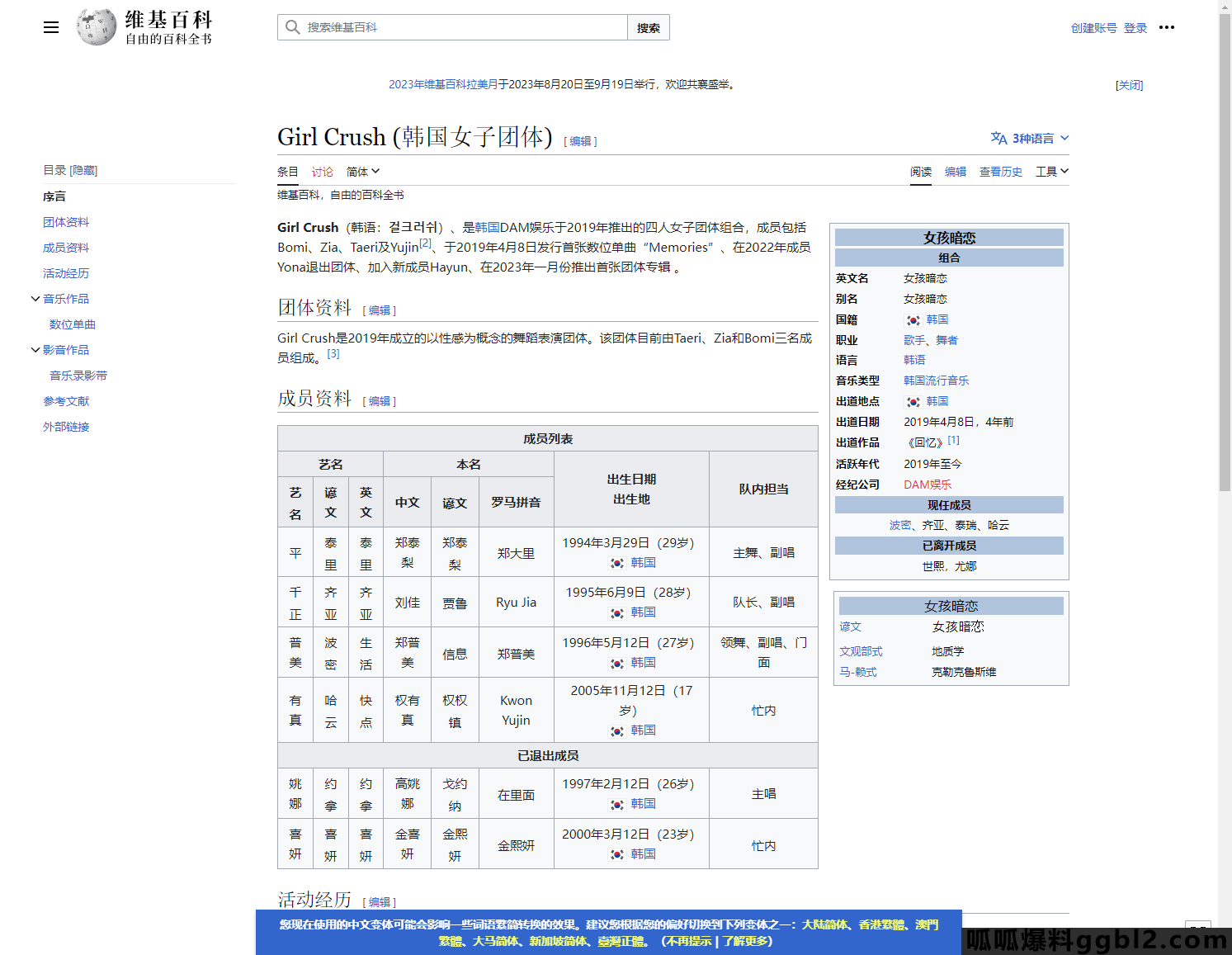Click 韩国 link in Ryu Jia row

(644, 612)
